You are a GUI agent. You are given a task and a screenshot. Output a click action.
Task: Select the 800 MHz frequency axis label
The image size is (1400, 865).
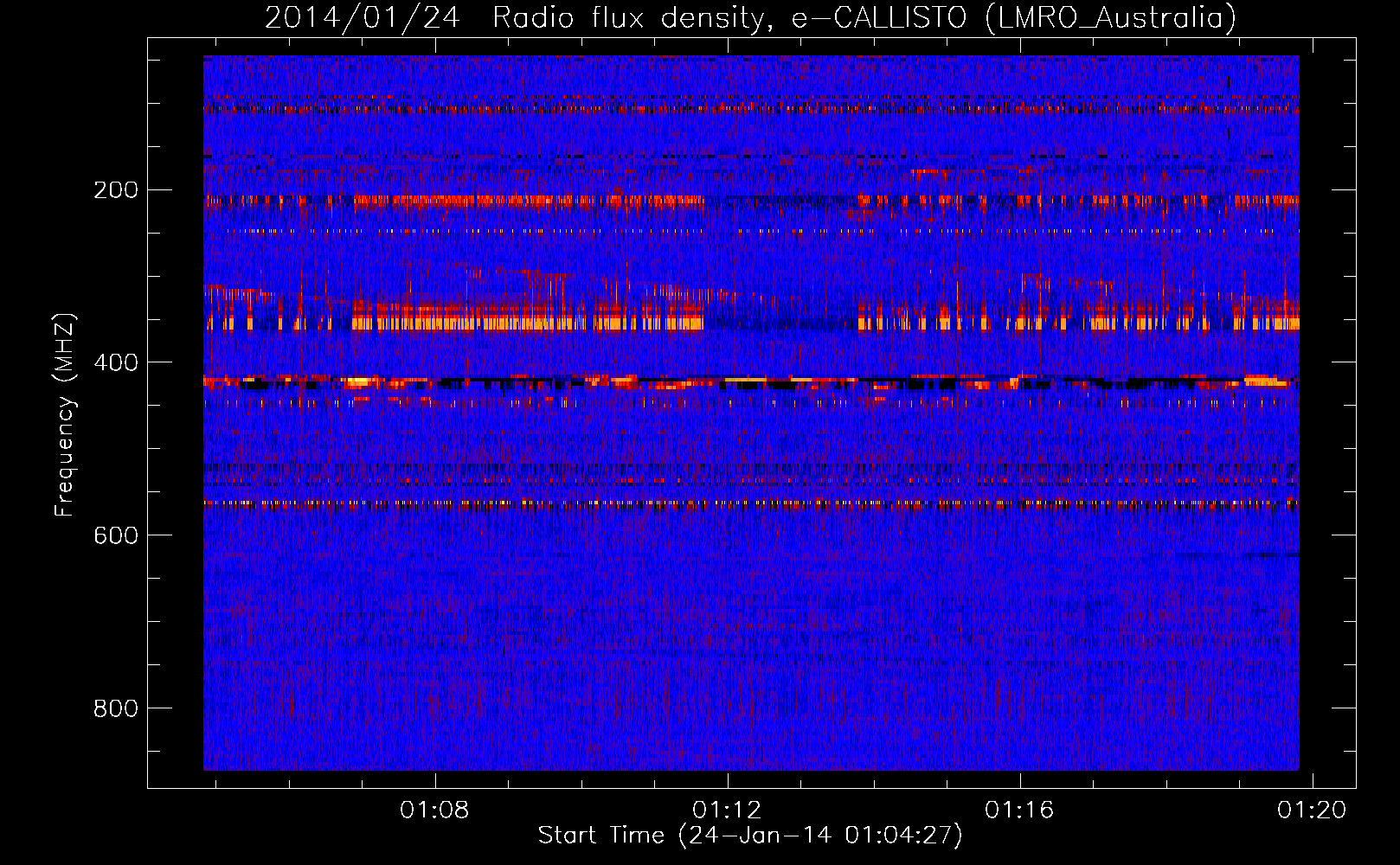116,709
